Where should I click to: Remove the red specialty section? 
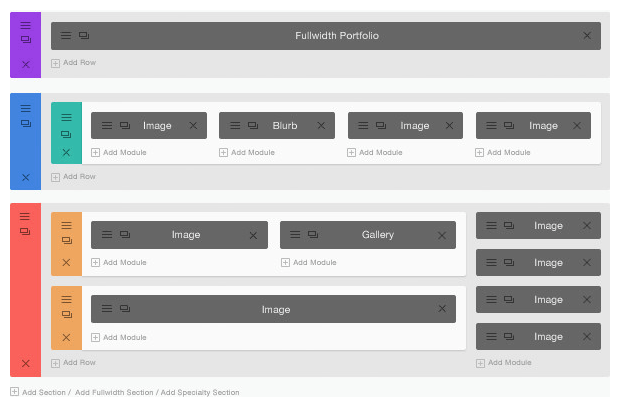click(x=26, y=363)
